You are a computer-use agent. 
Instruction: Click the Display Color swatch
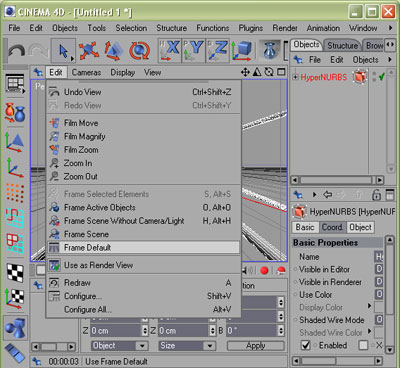[x=379, y=307]
